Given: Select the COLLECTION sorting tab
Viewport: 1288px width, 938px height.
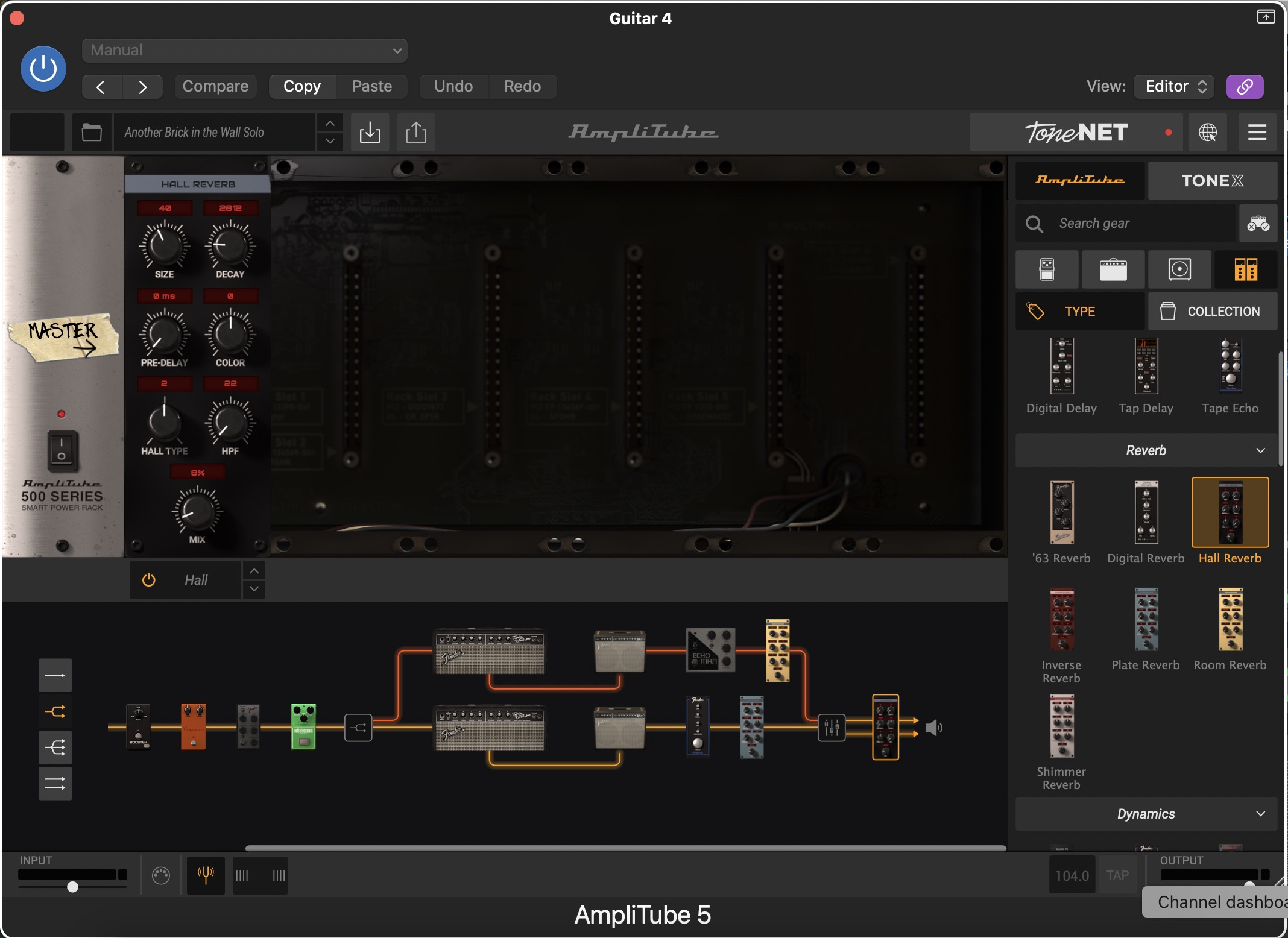Looking at the screenshot, I should [x=1212, y=312].
